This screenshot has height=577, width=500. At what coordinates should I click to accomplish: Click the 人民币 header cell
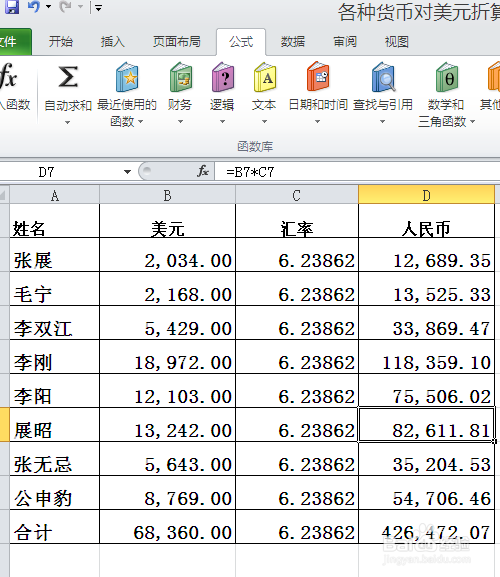426,221
